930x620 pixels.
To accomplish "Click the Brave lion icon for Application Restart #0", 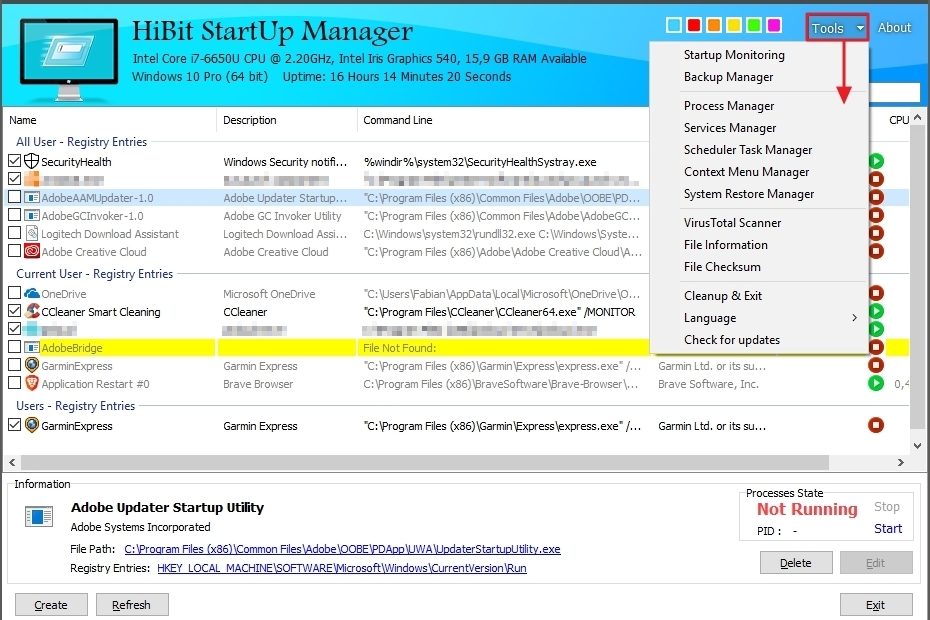I will pos(31,383).
